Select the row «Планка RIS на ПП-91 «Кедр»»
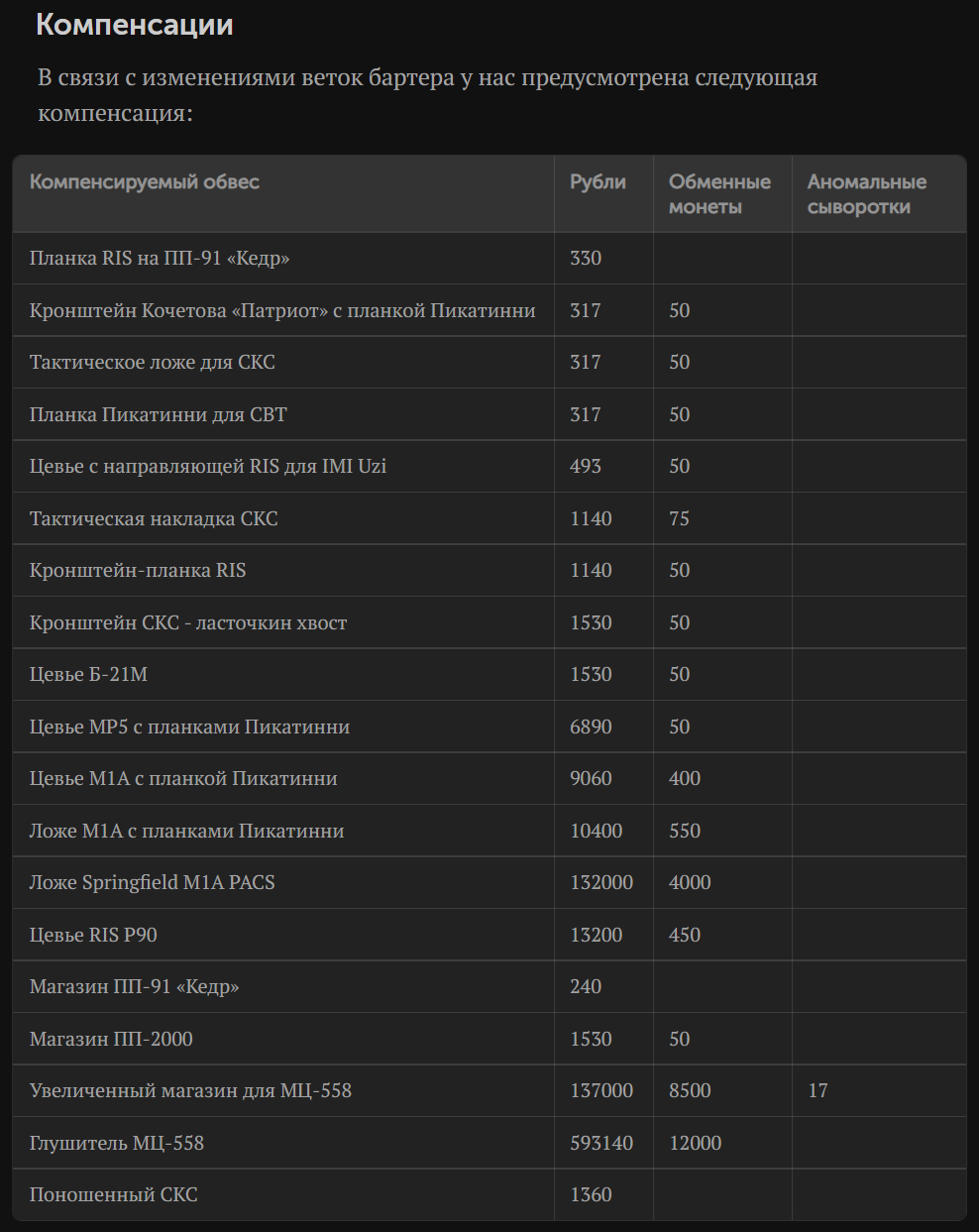The width and height of the screenshot is (979, 1232). 489,259
